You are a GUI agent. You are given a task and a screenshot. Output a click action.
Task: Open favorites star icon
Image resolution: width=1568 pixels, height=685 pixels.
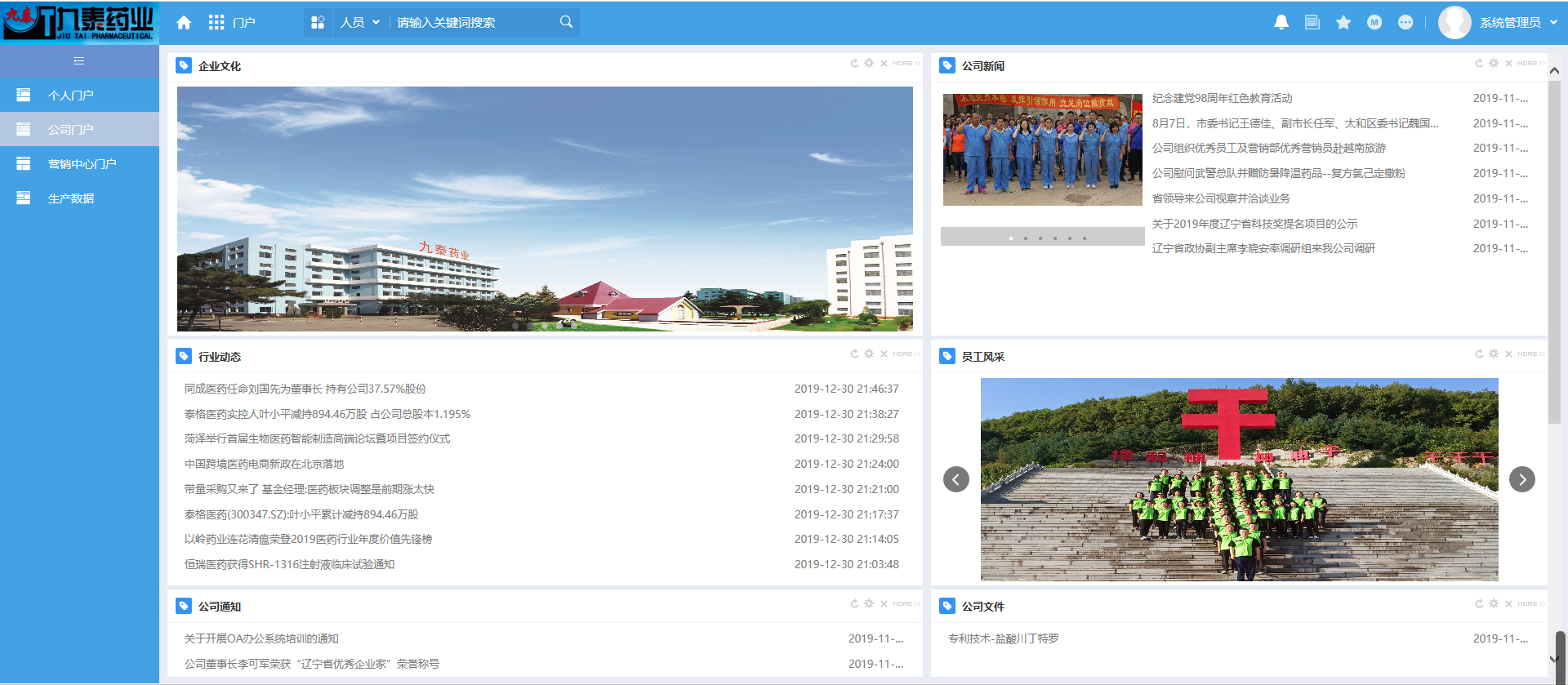(1343, 23)
